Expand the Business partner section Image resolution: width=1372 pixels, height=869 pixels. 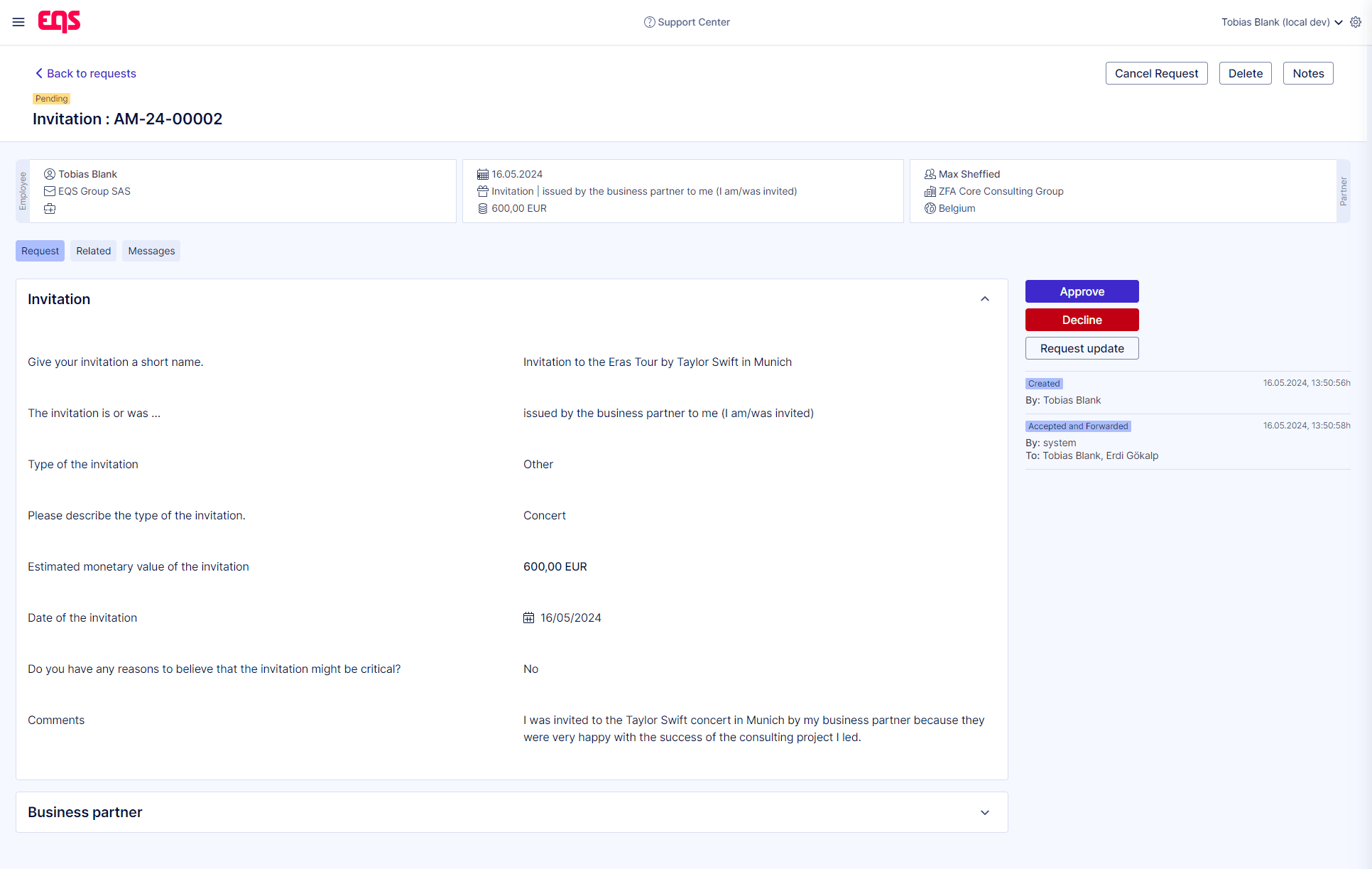tap(984, 811)
